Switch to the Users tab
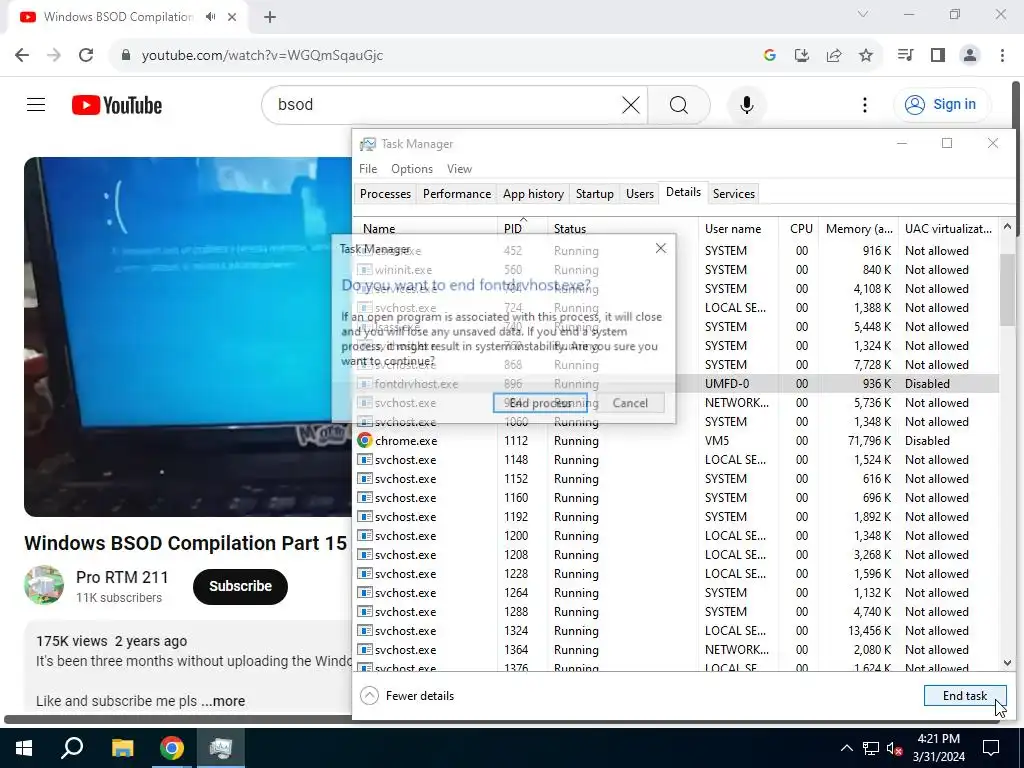The height and width of the screenshot is (768, 1024). (x=639, y=194)
